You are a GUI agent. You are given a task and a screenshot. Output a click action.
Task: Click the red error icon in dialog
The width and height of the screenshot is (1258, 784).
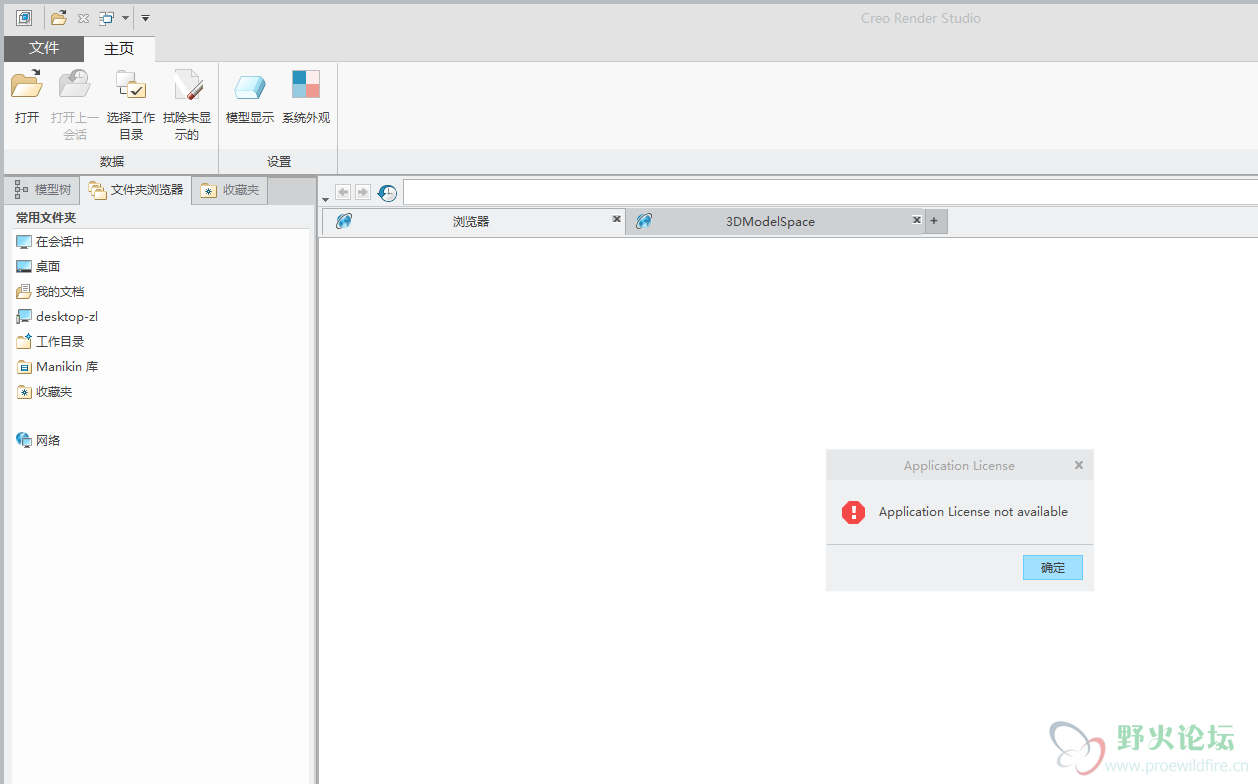click(853, 512)
